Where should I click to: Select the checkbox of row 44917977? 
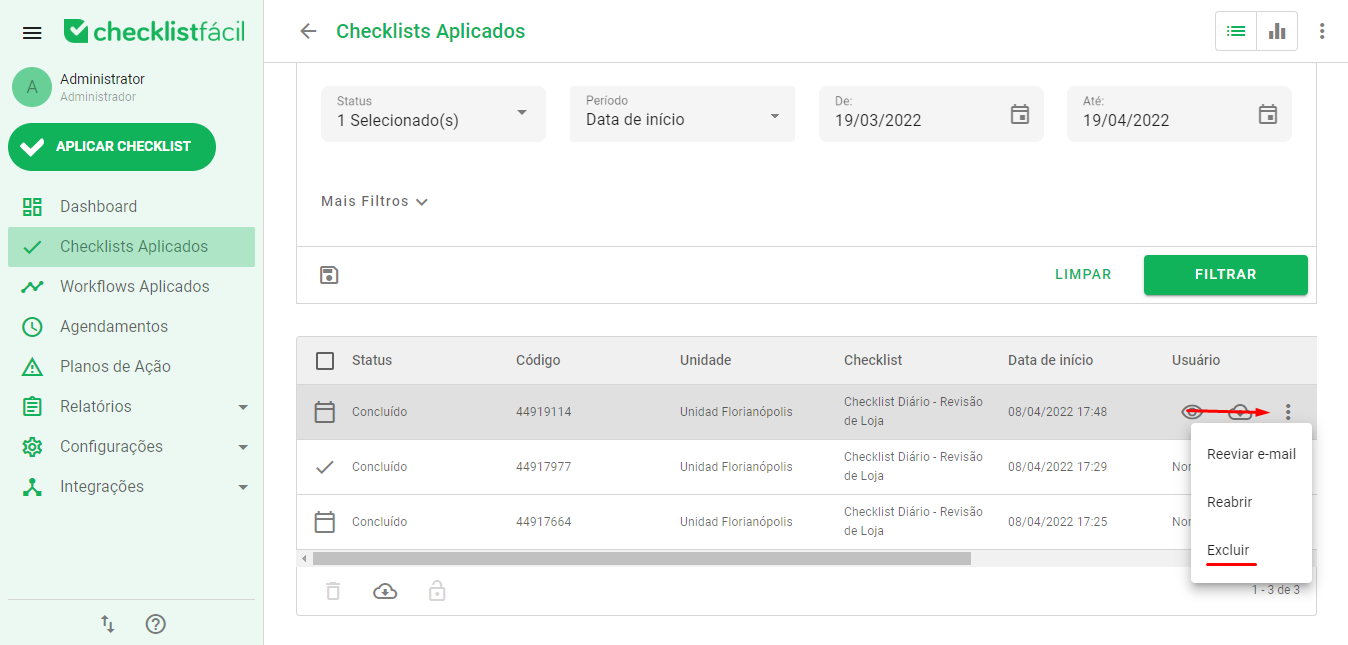[x=323, y=466]
